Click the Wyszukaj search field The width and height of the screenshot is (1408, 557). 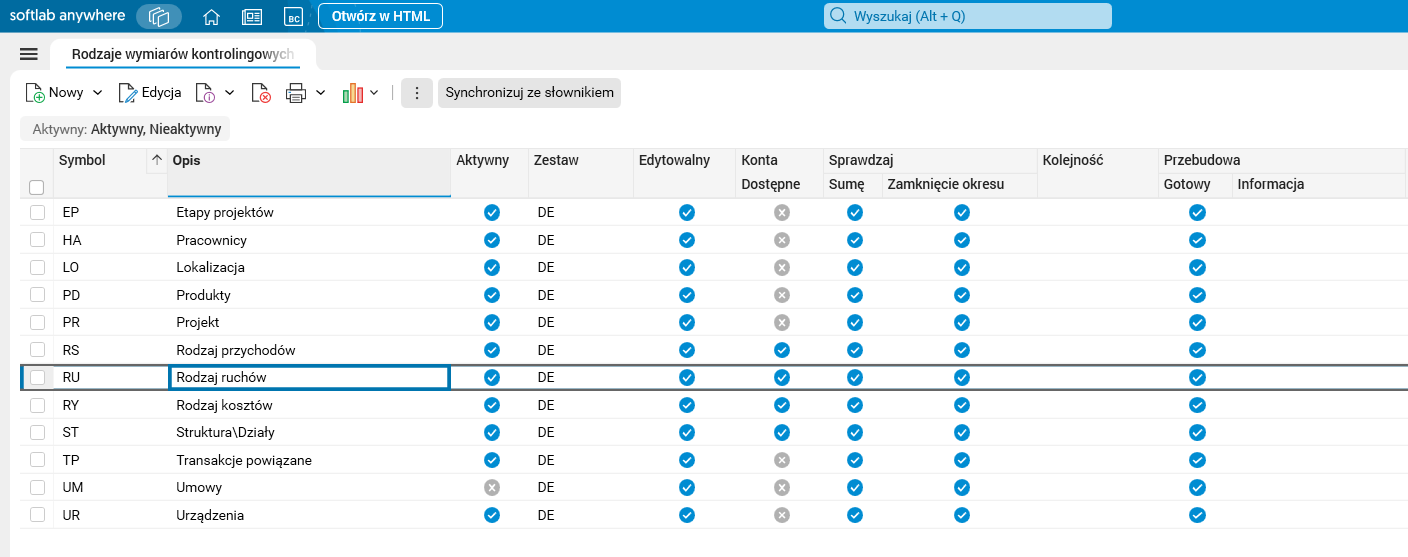pyautogui.click(x=967, y=16)
